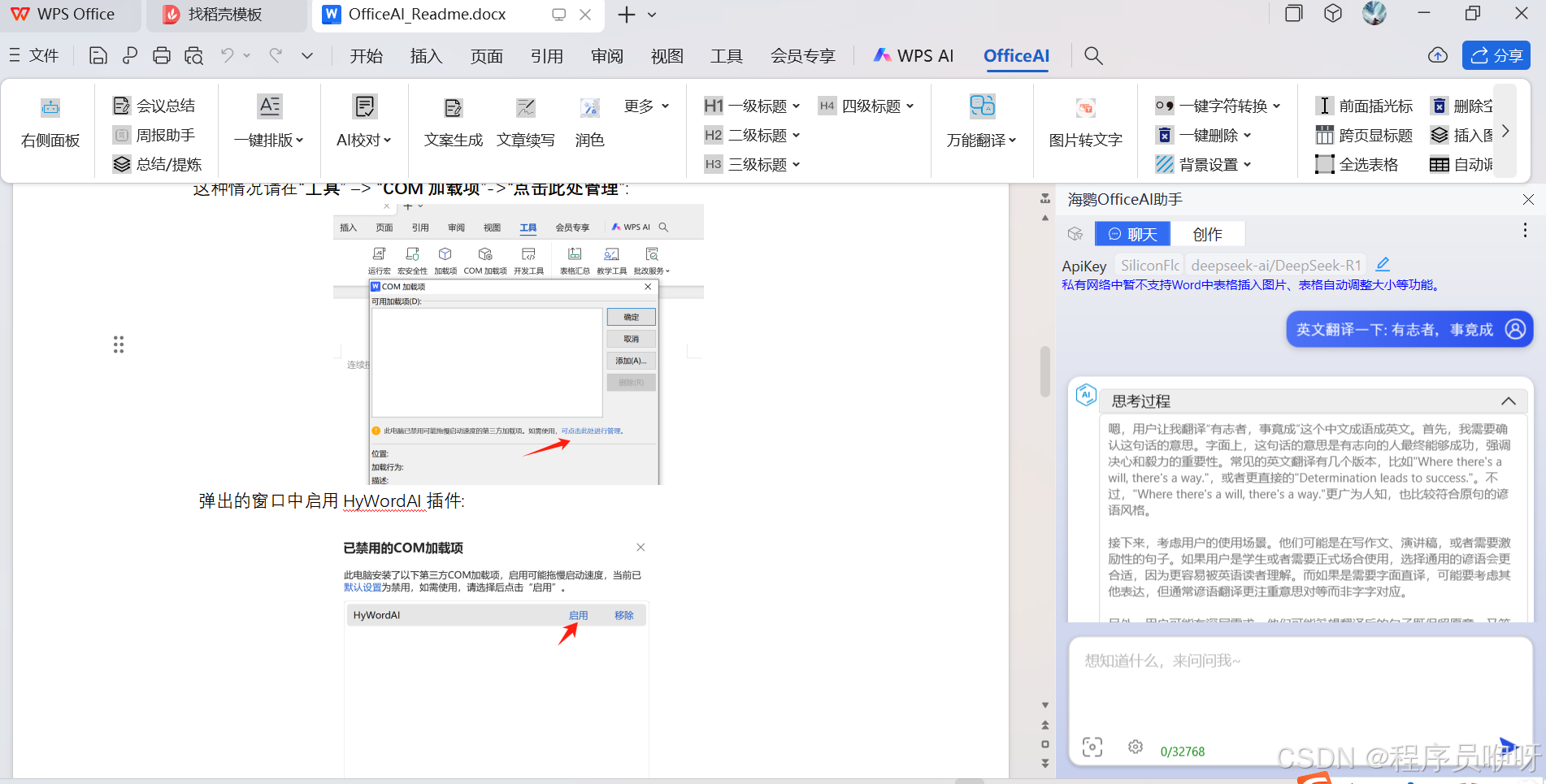Expand ribbon overflow arrow at right
1546x784 pixels.
1505,131
